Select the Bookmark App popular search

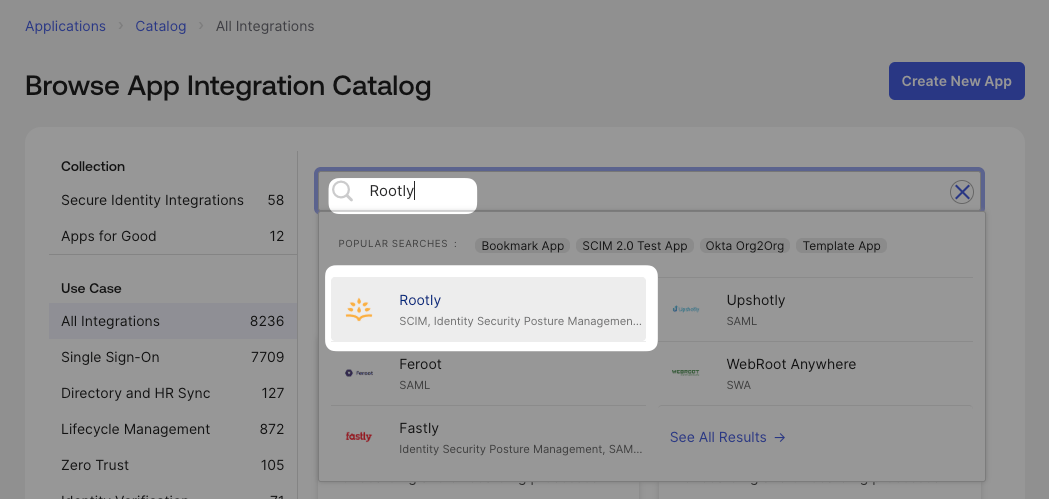522,245
